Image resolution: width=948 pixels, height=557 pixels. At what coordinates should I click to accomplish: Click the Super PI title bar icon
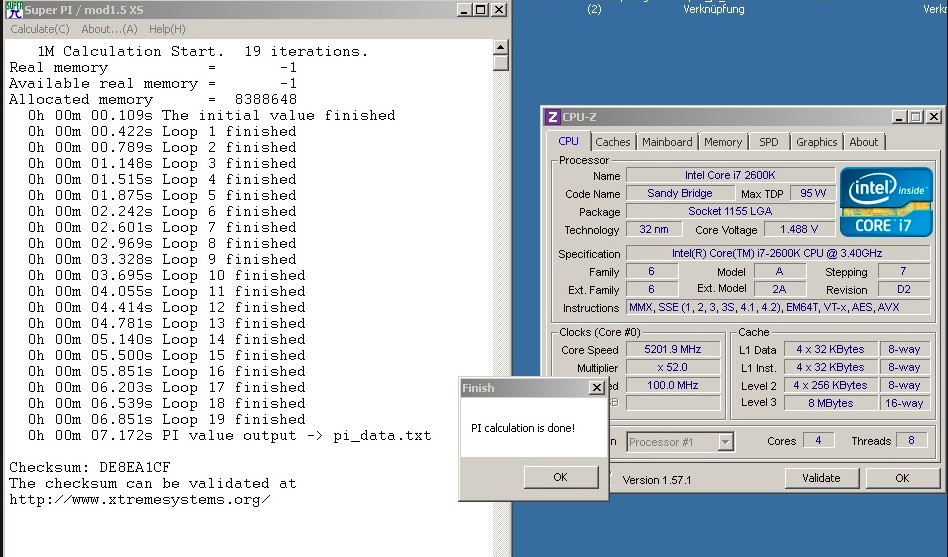click(14, 10)
